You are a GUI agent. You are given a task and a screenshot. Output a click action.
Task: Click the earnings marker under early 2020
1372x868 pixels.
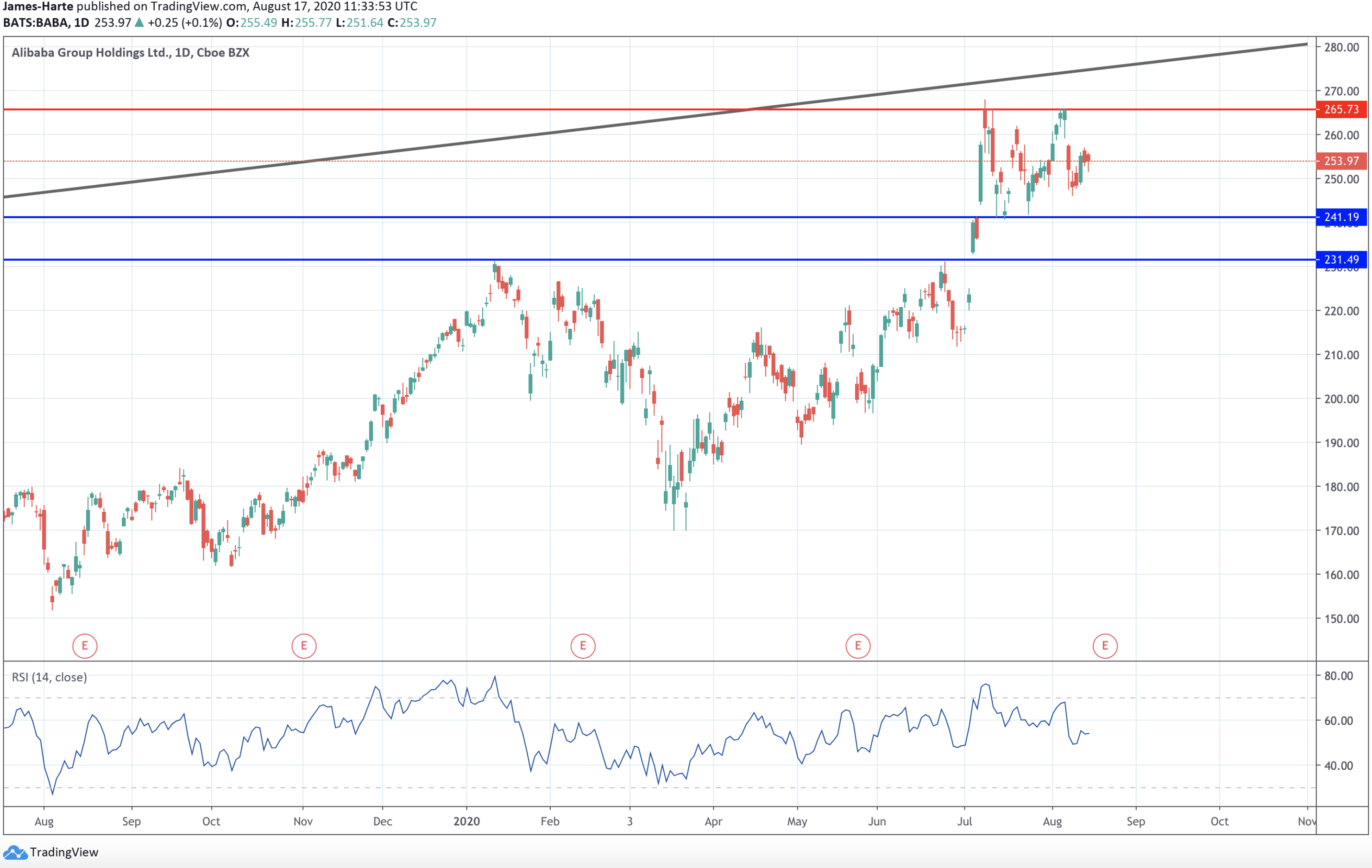point(582,646)
